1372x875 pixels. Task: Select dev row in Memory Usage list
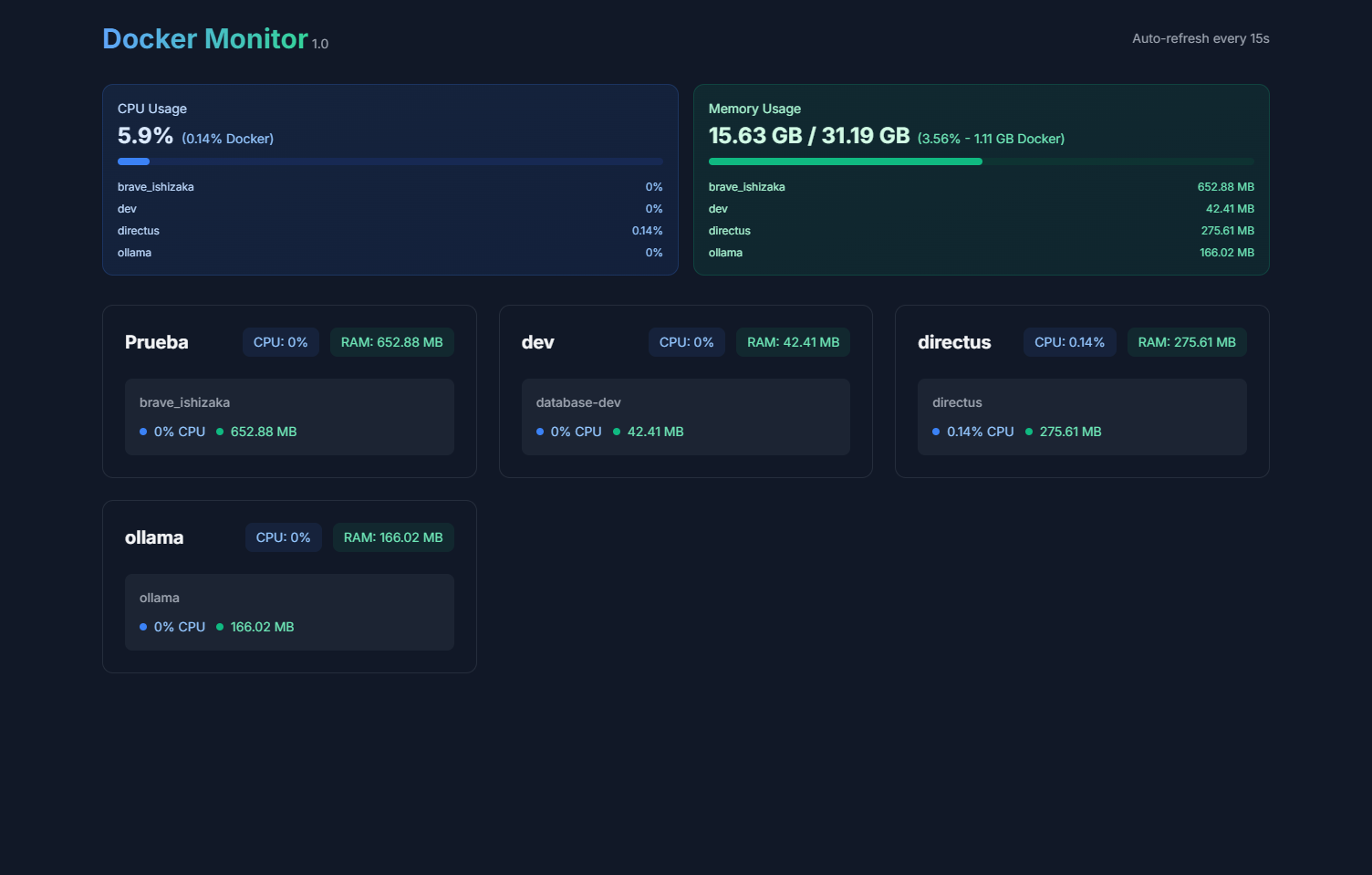tap(982, 209)
